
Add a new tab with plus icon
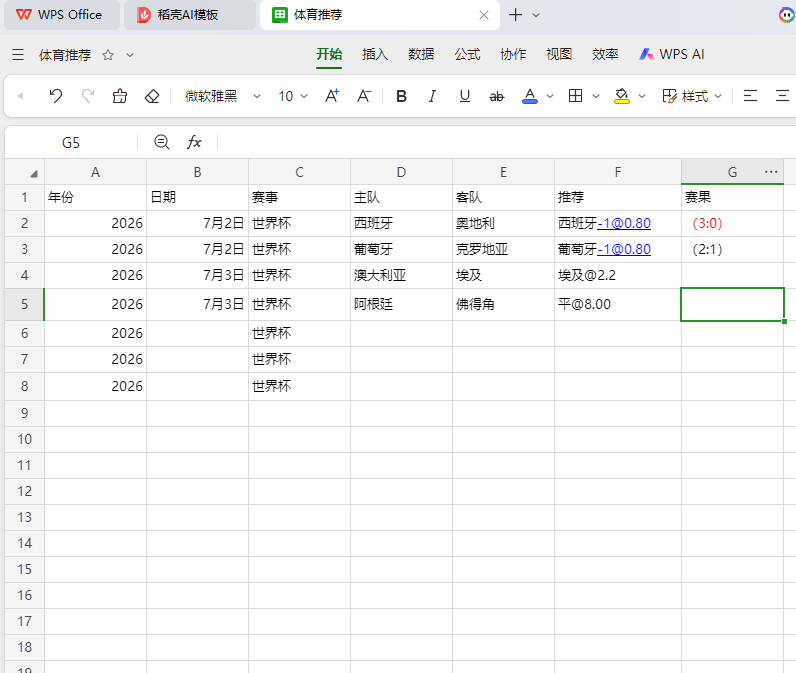[x=515, y=15]
